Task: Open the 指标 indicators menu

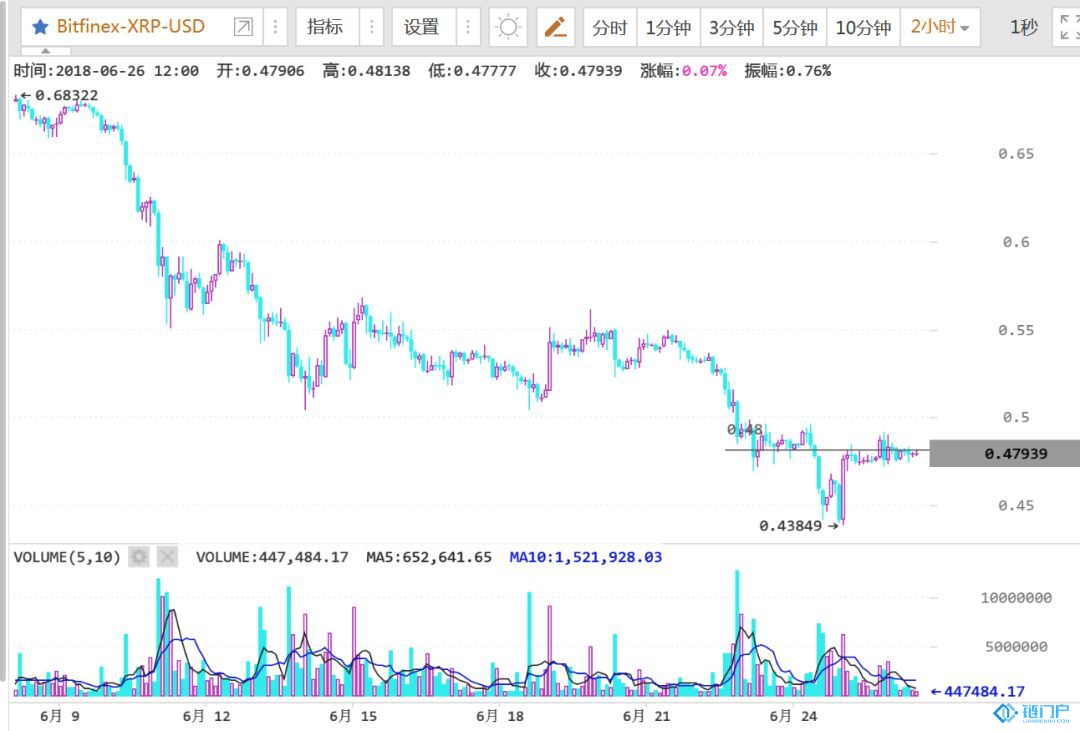Action: (x=325, y=27)
